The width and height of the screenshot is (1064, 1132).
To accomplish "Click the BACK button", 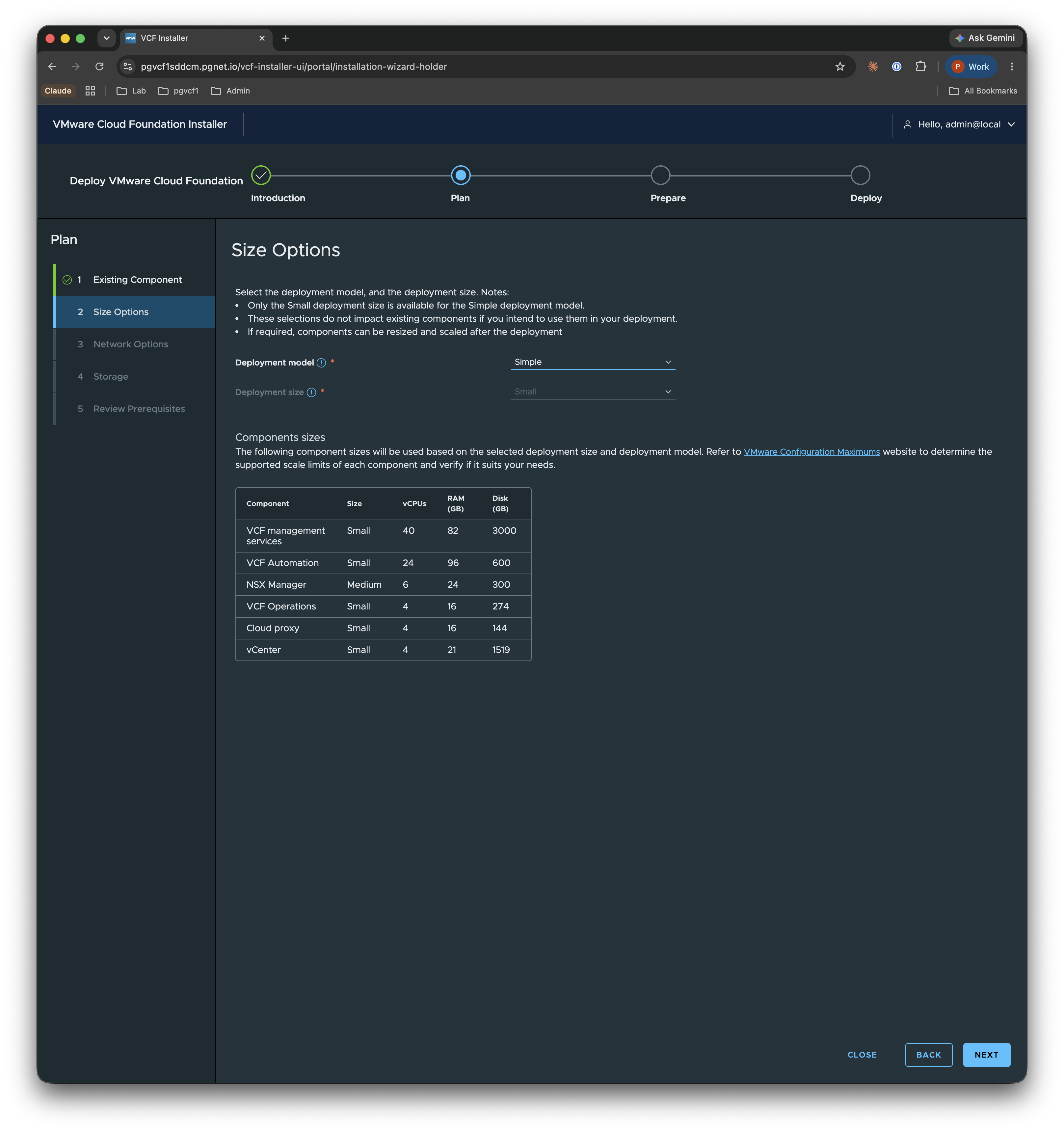I will pos(928,1055).
